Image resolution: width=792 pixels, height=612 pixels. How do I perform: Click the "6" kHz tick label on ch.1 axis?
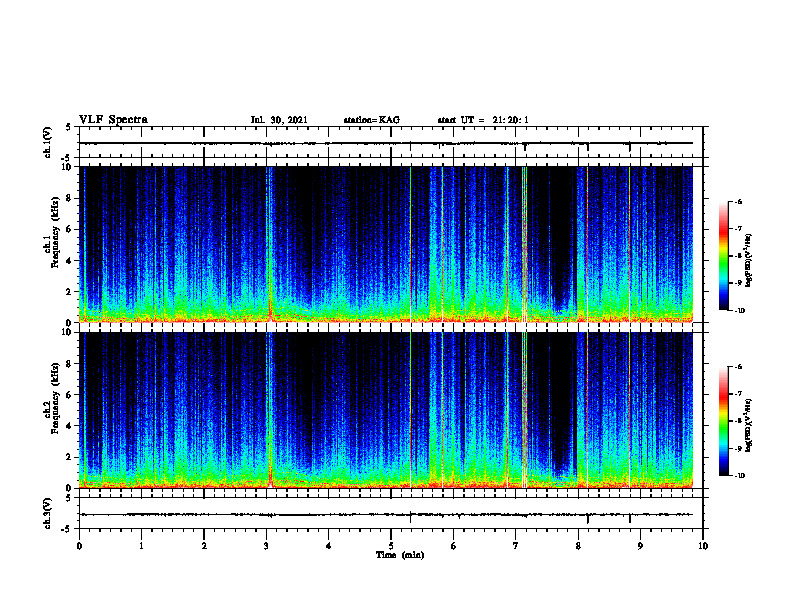[x=70, y=229]
